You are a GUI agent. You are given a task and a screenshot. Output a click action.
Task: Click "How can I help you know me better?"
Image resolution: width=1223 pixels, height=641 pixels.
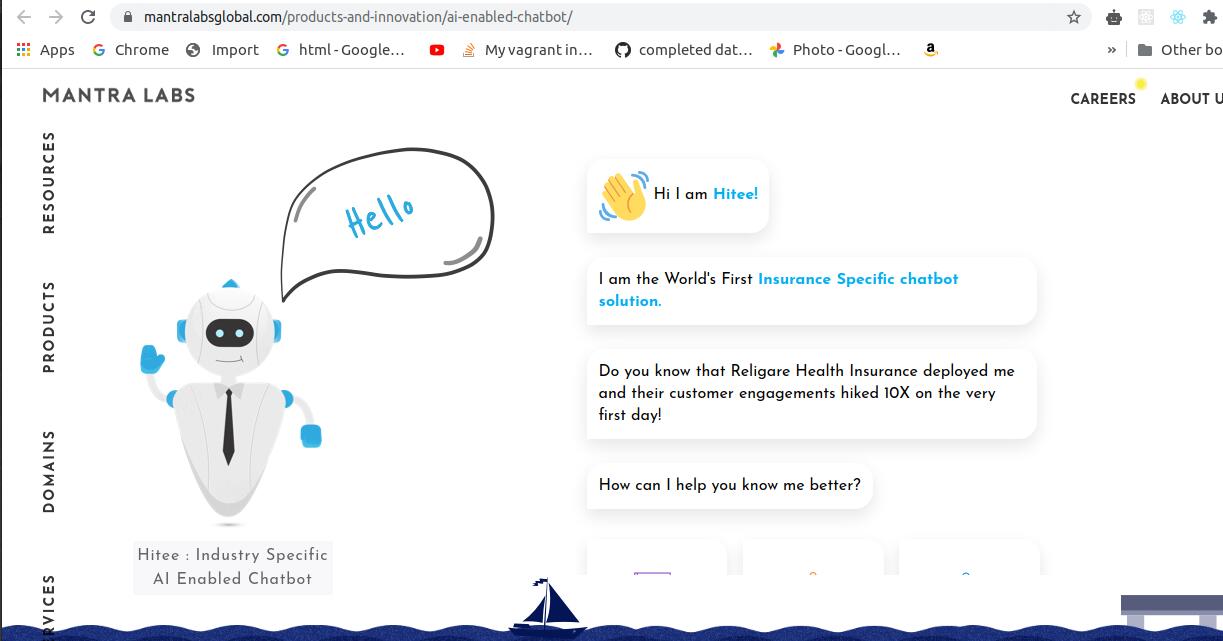(x=730, y=485)
